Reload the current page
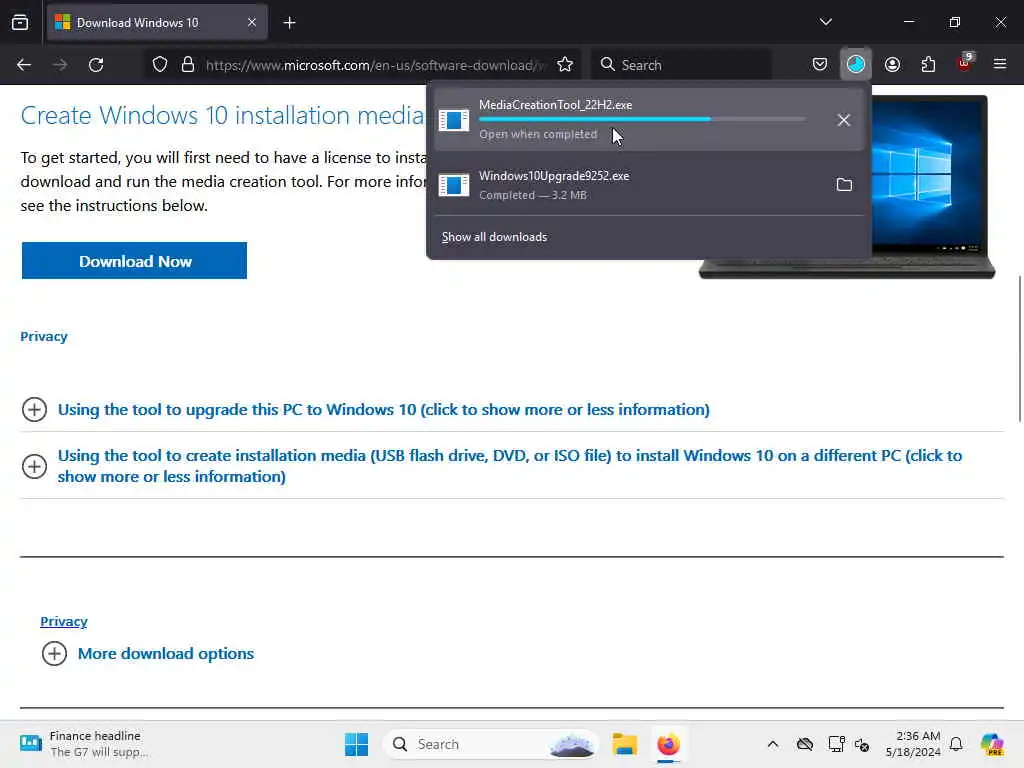1024x768 pixels. click(96, 65)
